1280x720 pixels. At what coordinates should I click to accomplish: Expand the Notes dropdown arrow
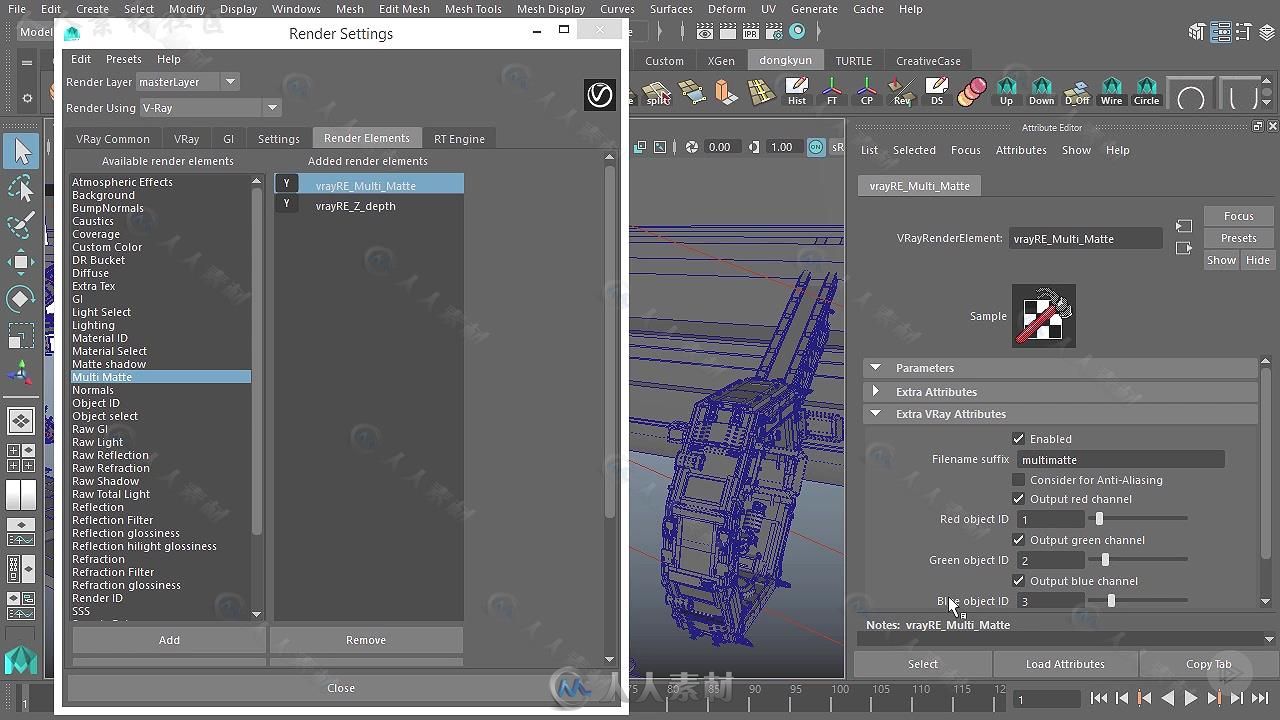1269,640
